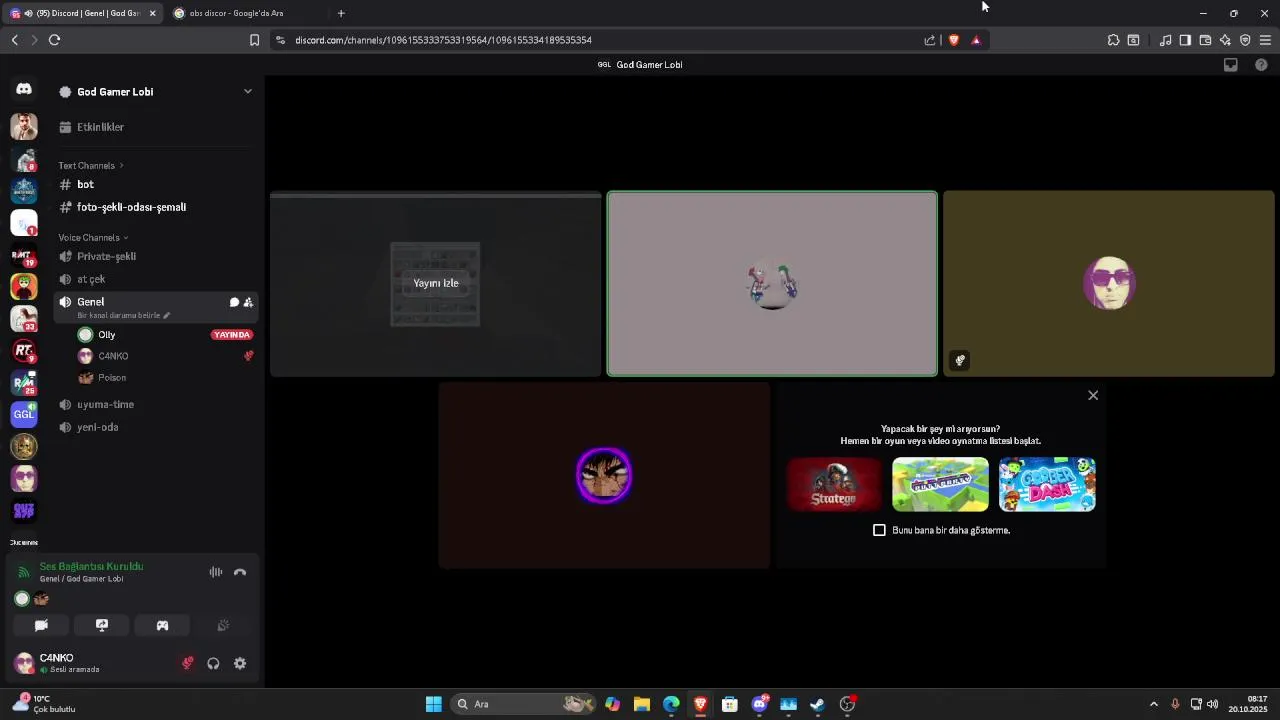The image size is (1280, 720).
Task: Open the Windows Start menu
Action: coord(433,704)
